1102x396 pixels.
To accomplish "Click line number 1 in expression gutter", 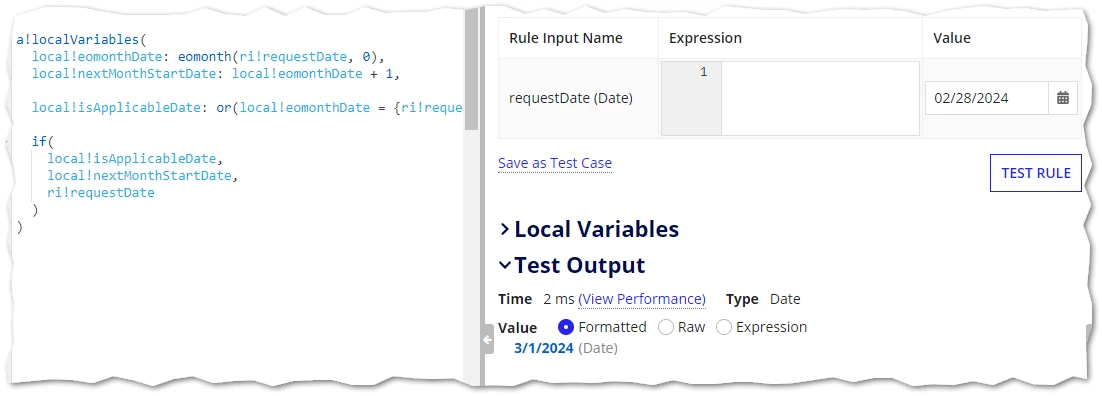I will pyautogui.click(x=704, y=72).
